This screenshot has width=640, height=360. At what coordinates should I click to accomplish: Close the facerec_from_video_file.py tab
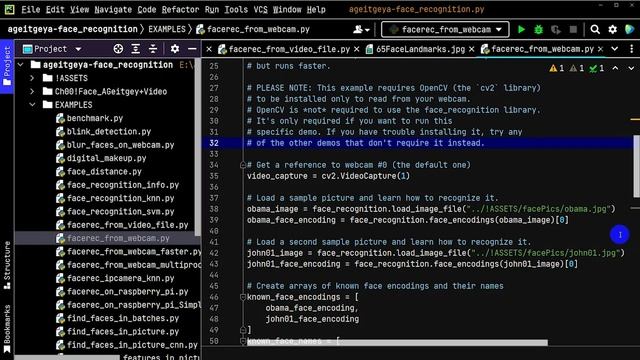pos(356,49)
